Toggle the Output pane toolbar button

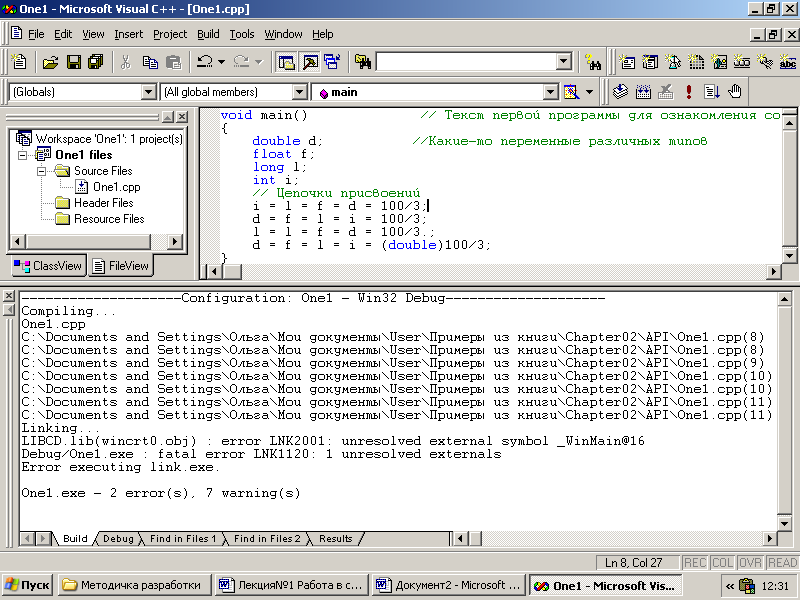310,62
